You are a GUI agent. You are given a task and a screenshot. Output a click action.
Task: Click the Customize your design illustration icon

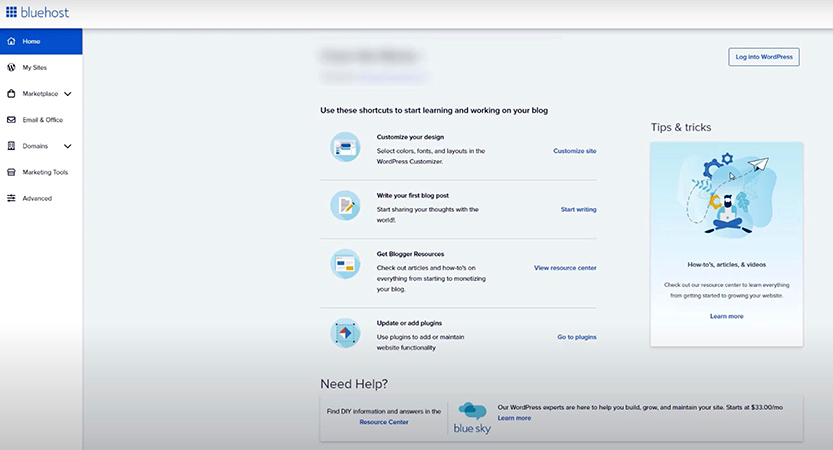coord(345,147)
